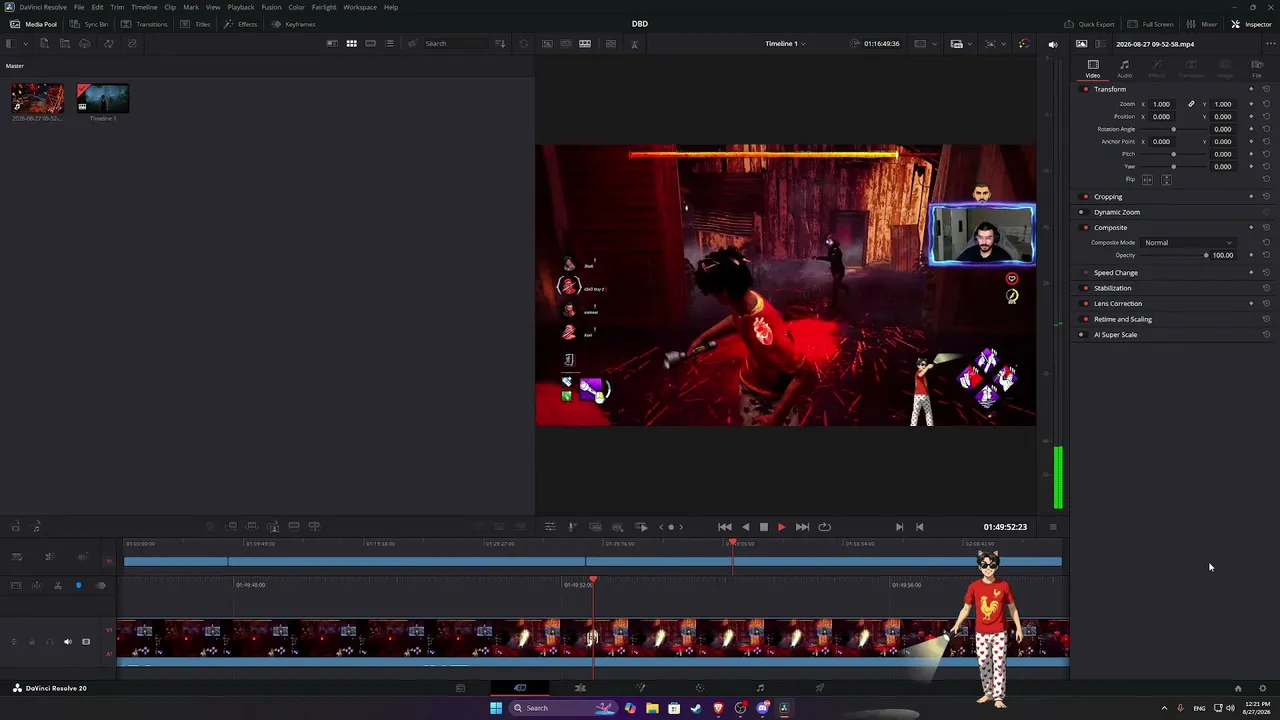Toggle the Retime and Scaling switch
The image size is (1280, 720).
(x=1085, y=319)
